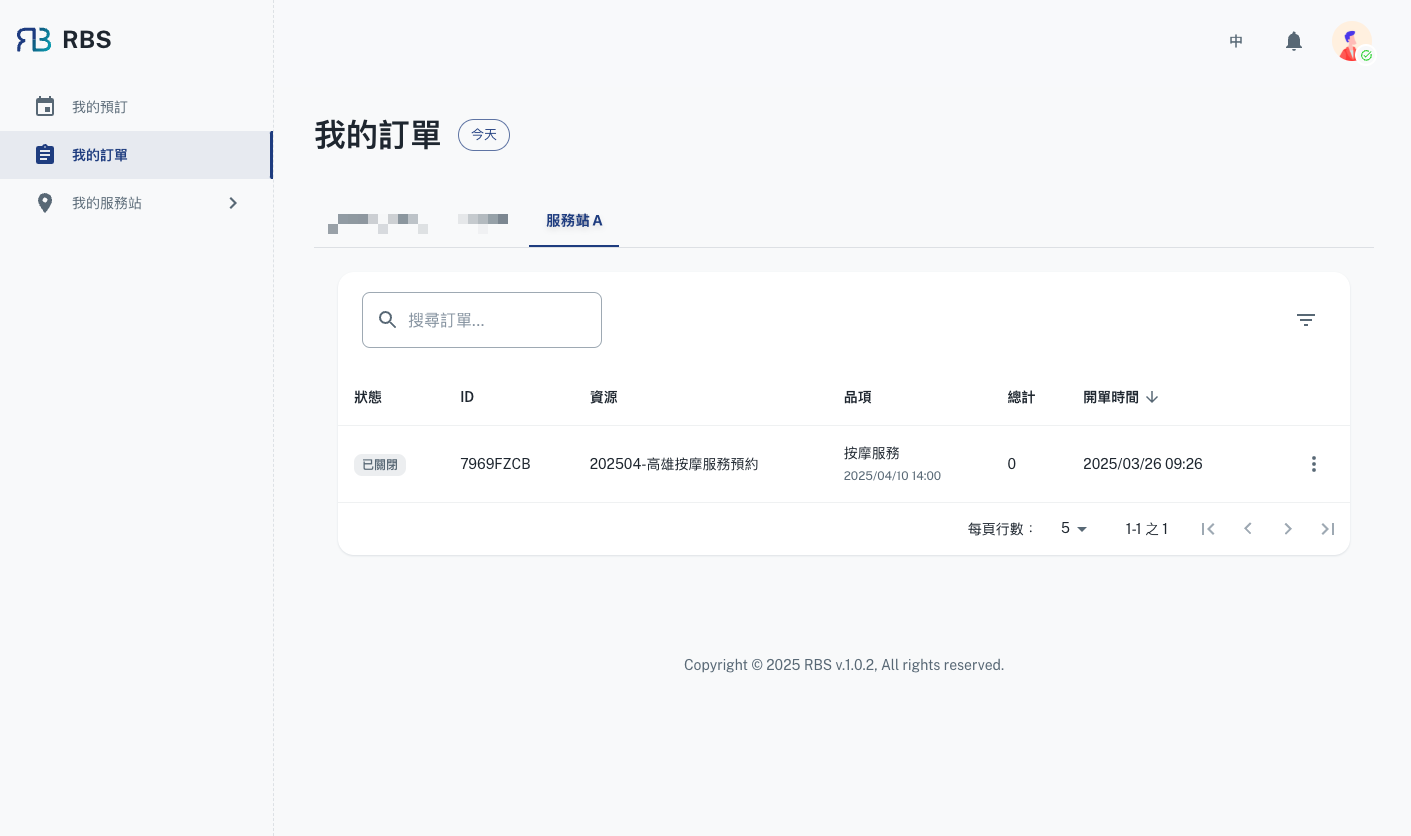This screenshot has width=1411, height=836.
Task: Click the RBS logo
Action: click(64, 40)
